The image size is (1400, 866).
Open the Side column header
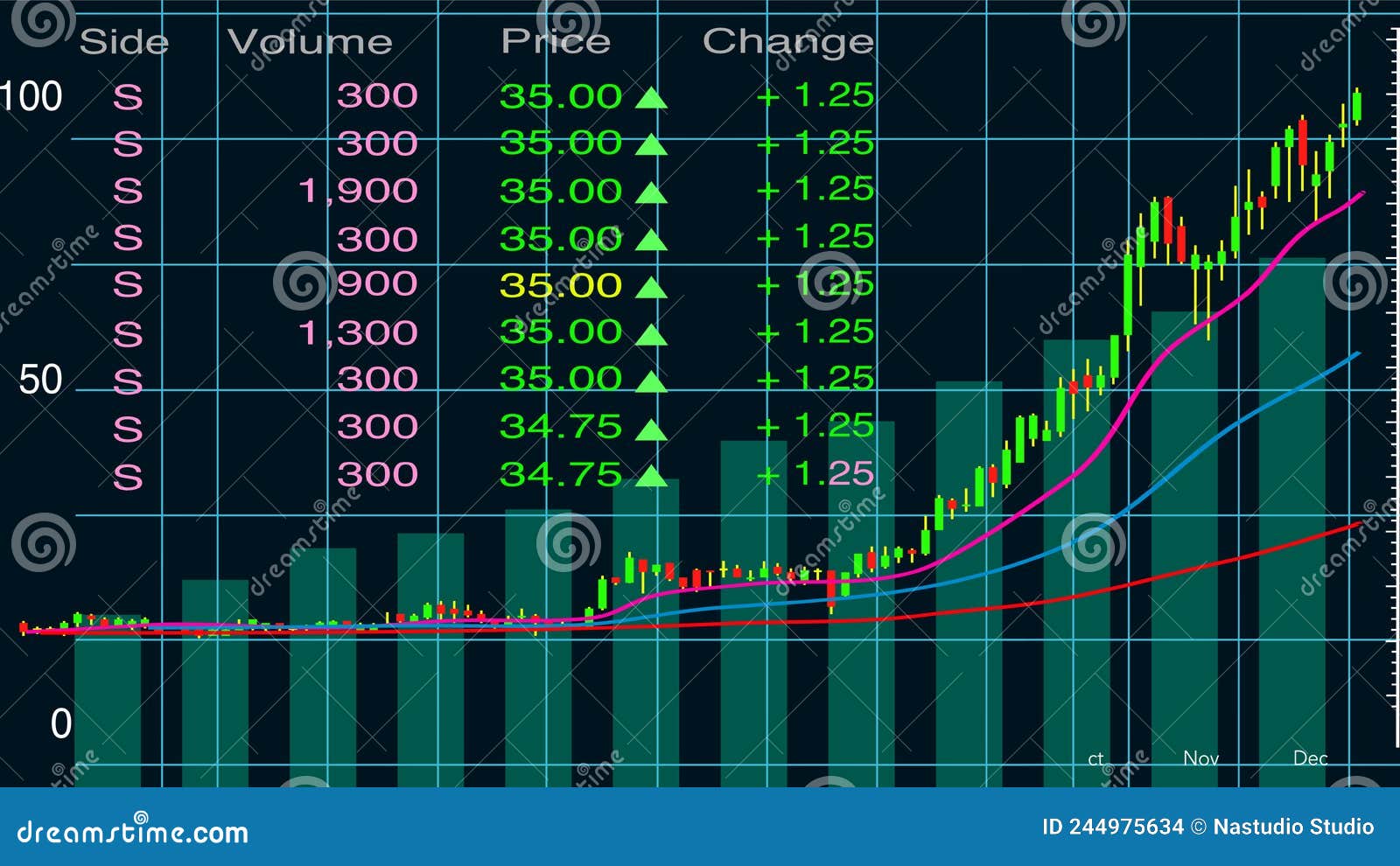[x=126, y=39]
